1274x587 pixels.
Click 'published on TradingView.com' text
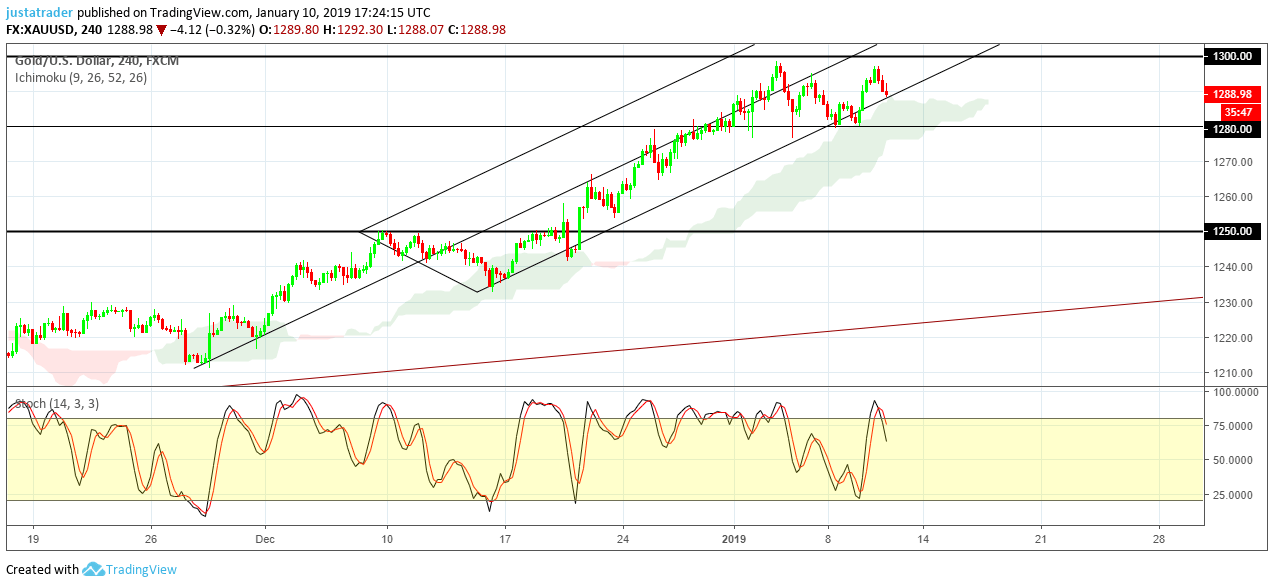coord(163,13)
